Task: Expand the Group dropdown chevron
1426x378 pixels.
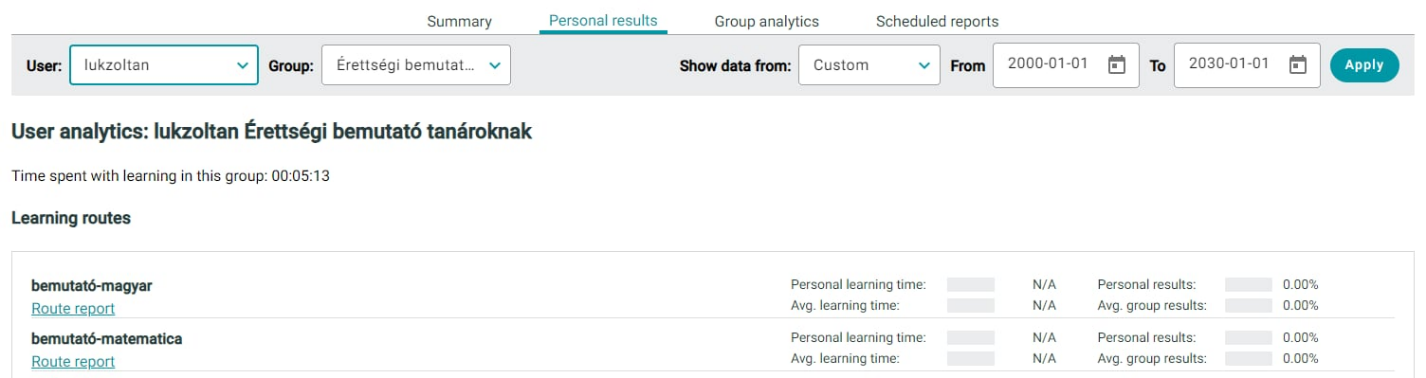Action: click(494, 66)
